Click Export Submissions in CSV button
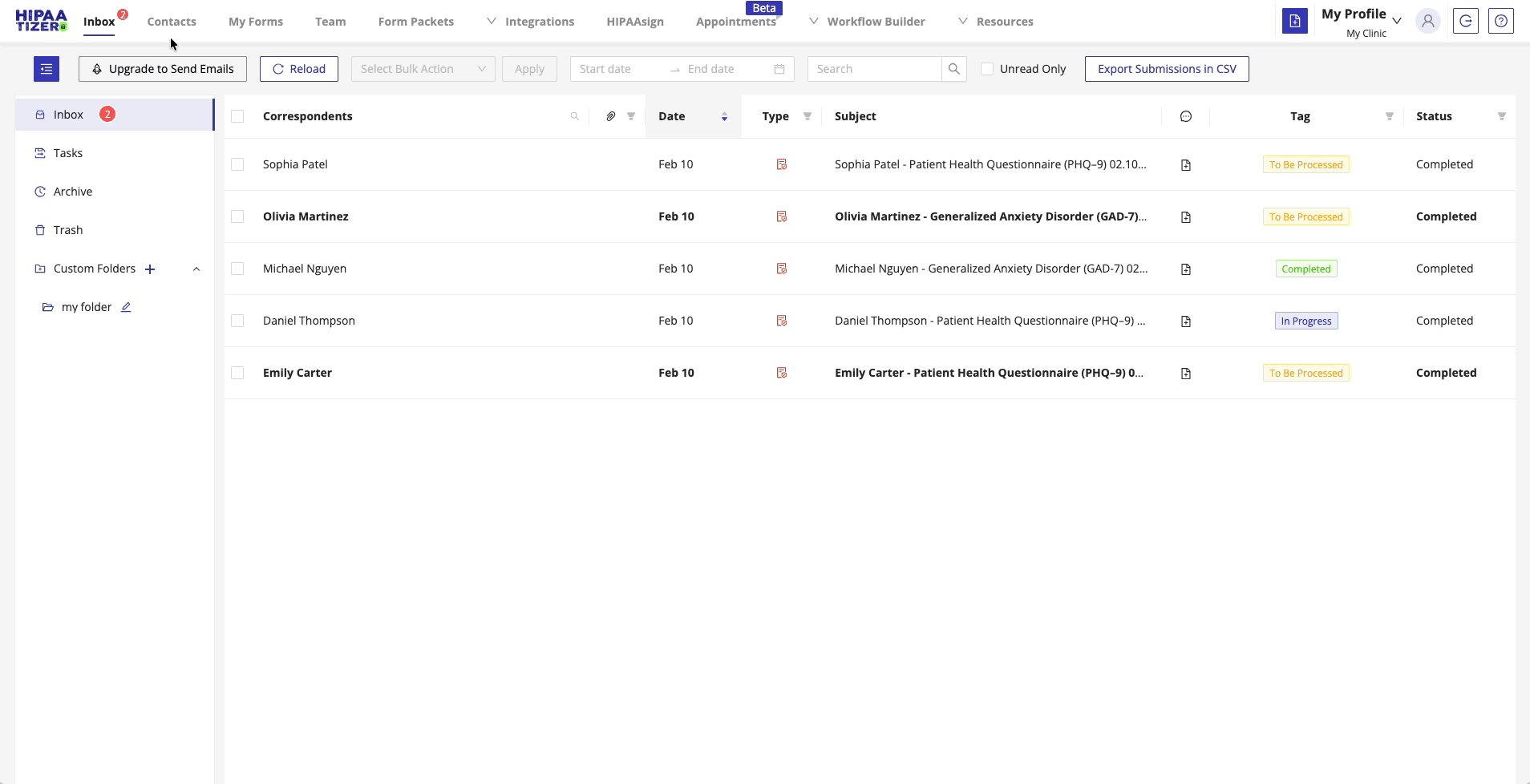Screen dimensions: 1530x784 coord(1166,69)
